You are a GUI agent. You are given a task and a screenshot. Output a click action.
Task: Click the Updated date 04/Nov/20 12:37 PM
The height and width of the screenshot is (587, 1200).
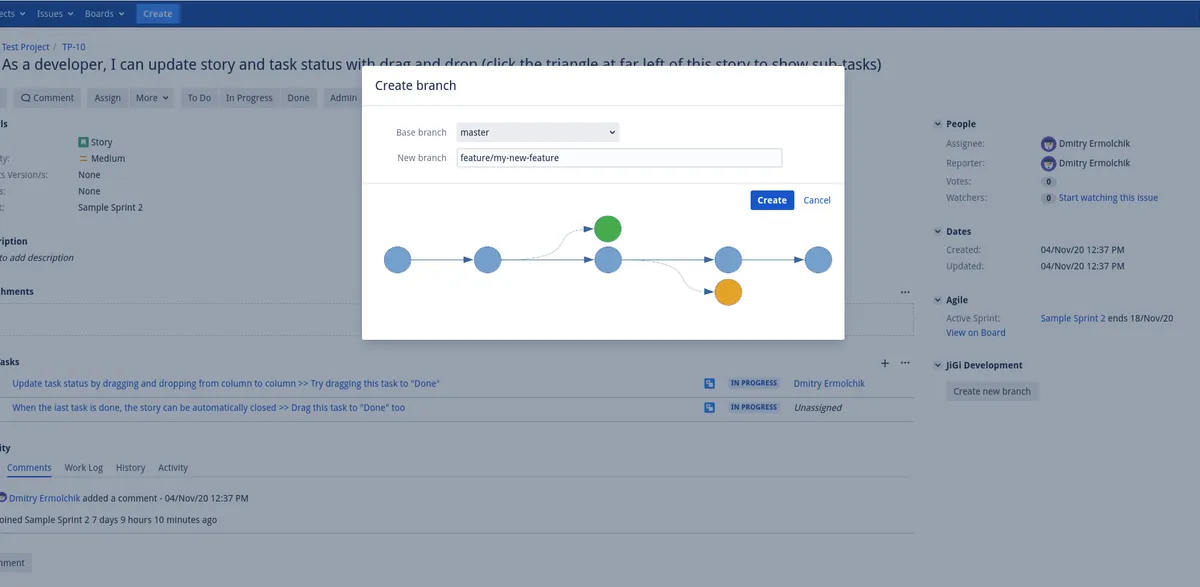pyautogui.click(x=1083, y=267)
